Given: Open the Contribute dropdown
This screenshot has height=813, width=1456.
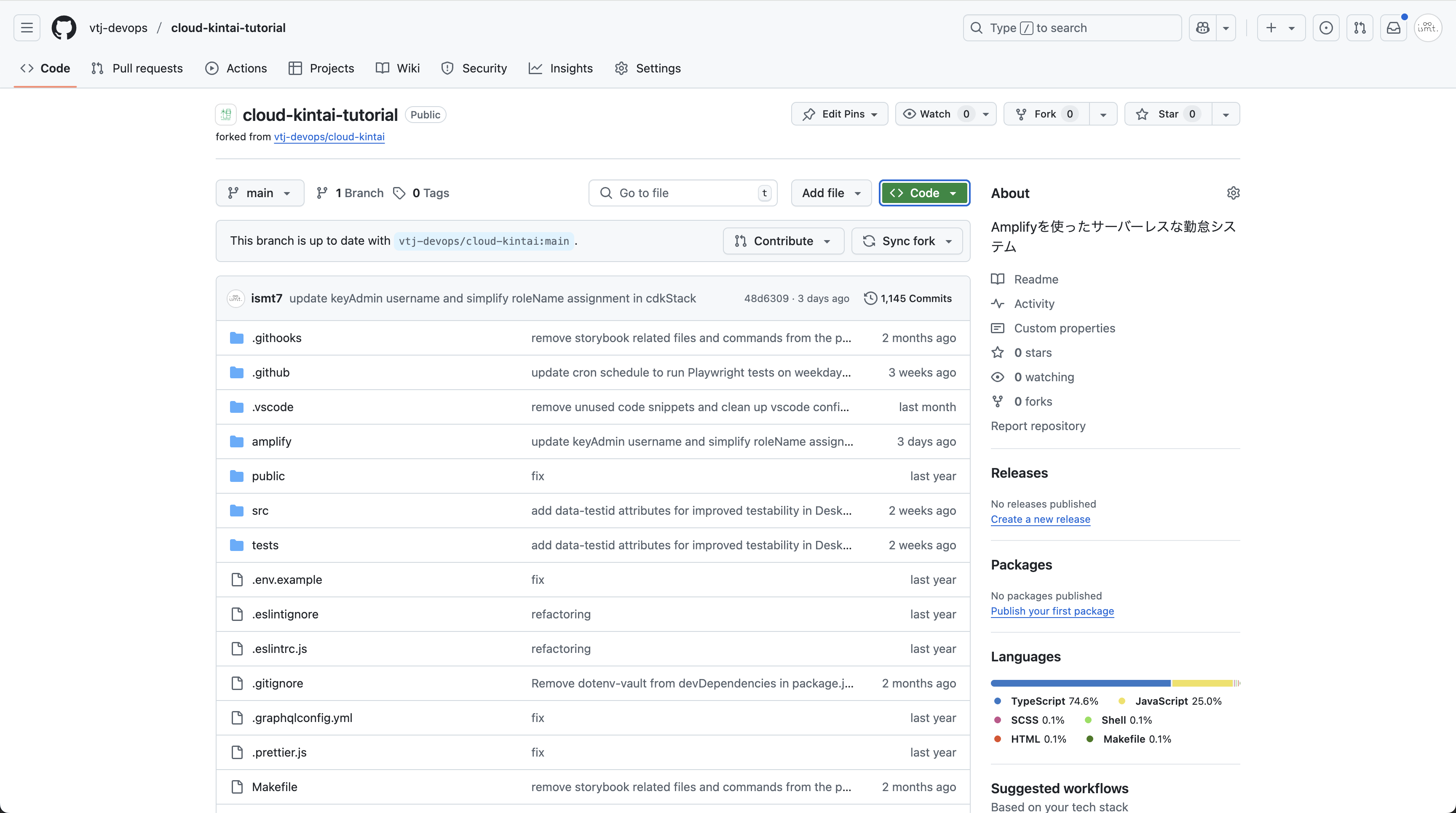Looking at the screenshot, I should pos(783,241).
